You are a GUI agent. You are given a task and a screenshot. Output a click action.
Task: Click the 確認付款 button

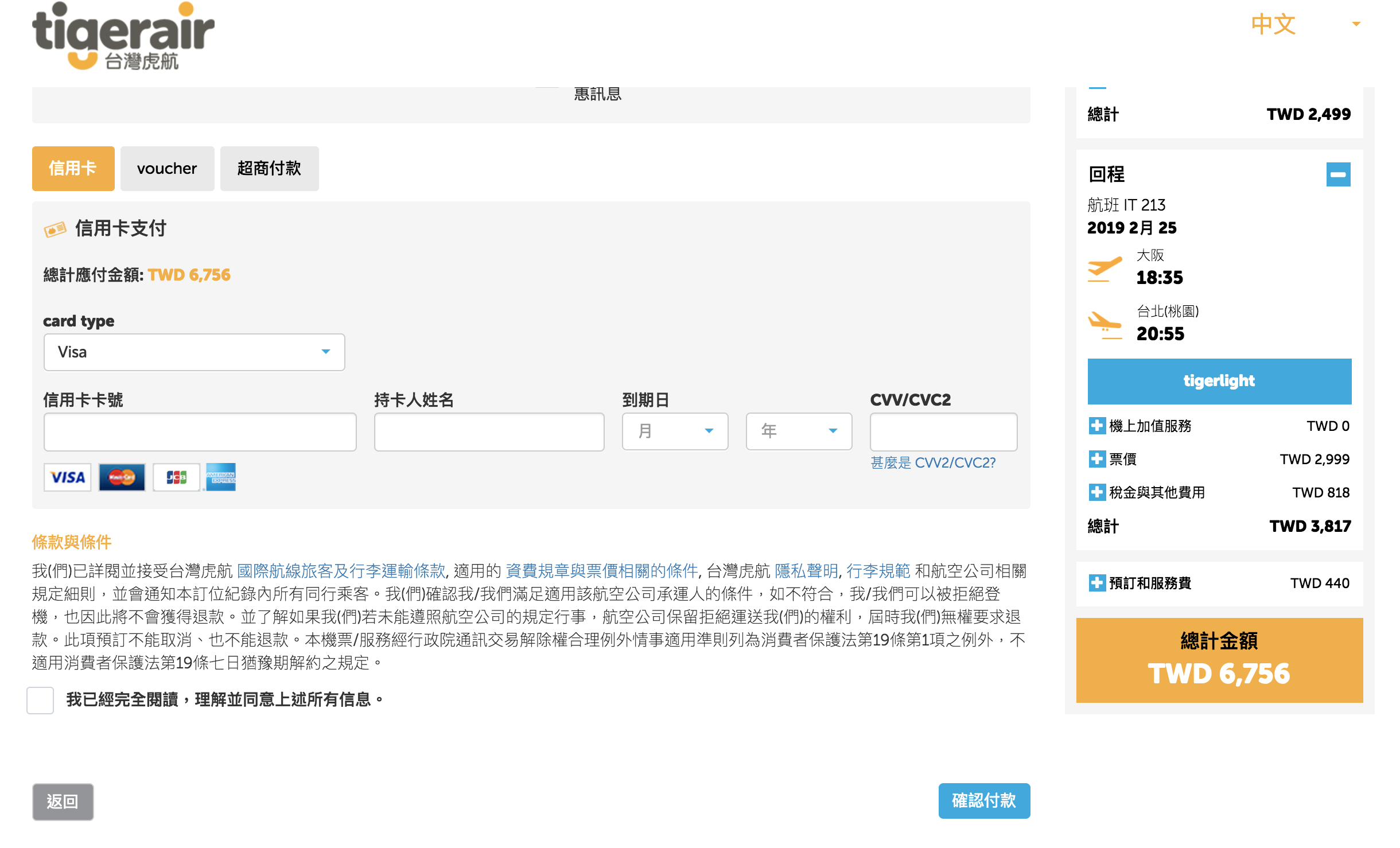point(984,800)
